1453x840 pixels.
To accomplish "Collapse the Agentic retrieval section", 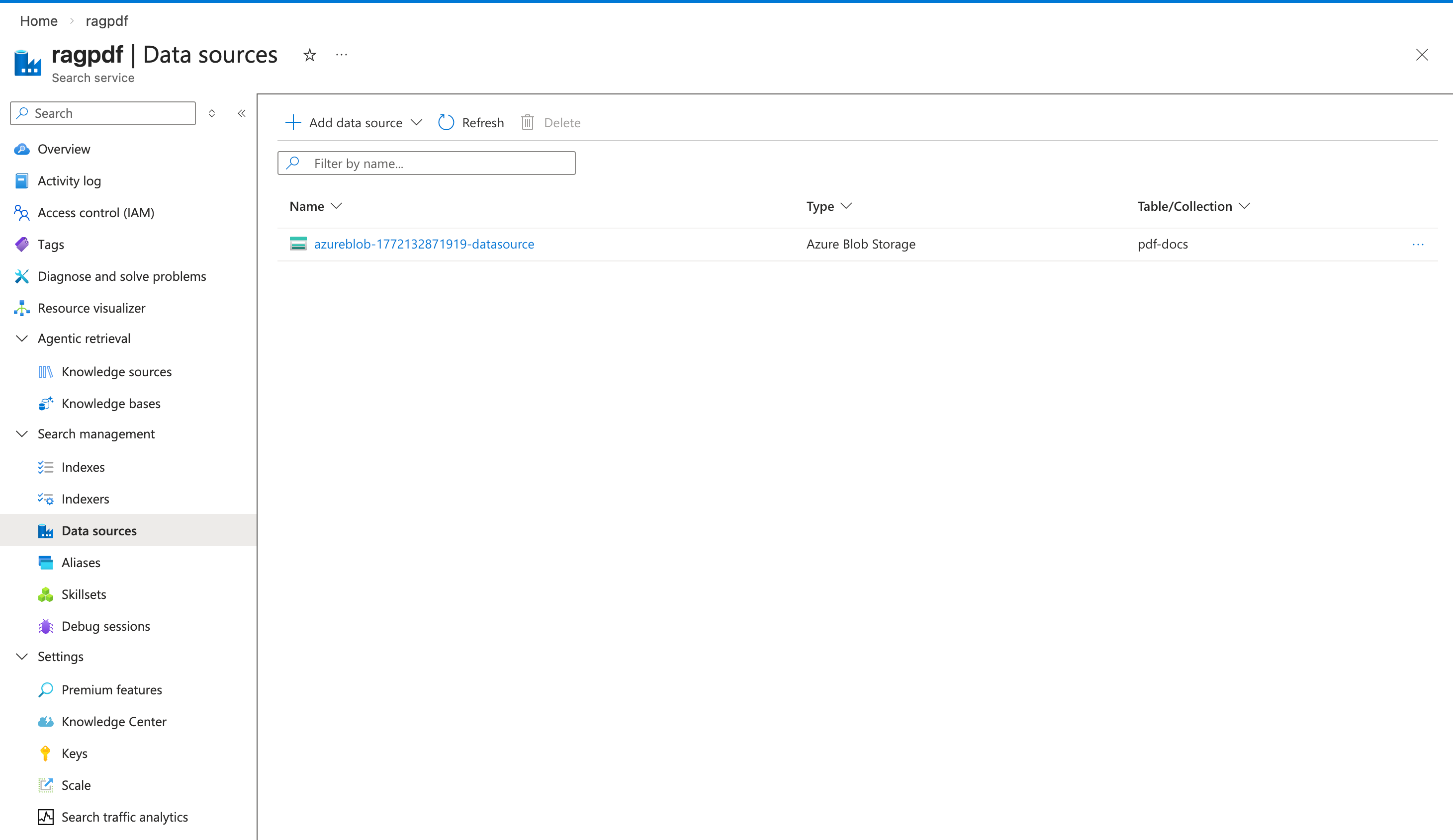I will pos(22,338).
